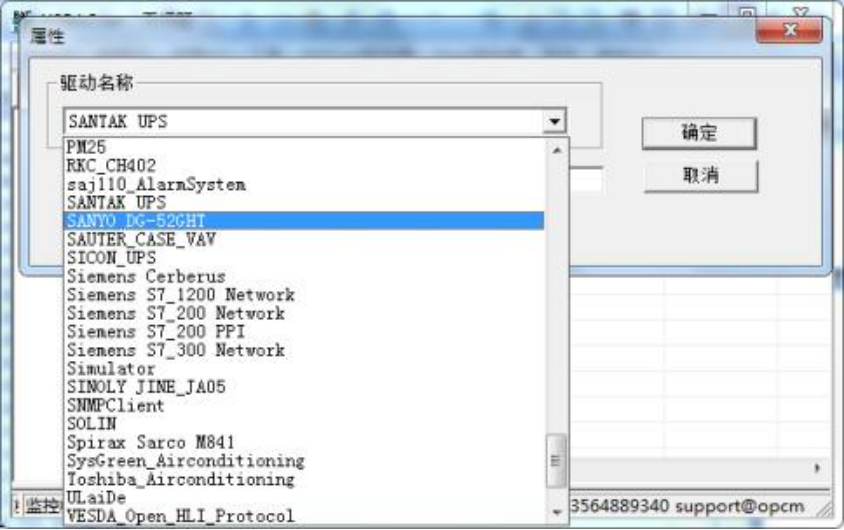Click the support@opcm status bar text
This screenshot has height=530, width=844.
tap(740, 506)
